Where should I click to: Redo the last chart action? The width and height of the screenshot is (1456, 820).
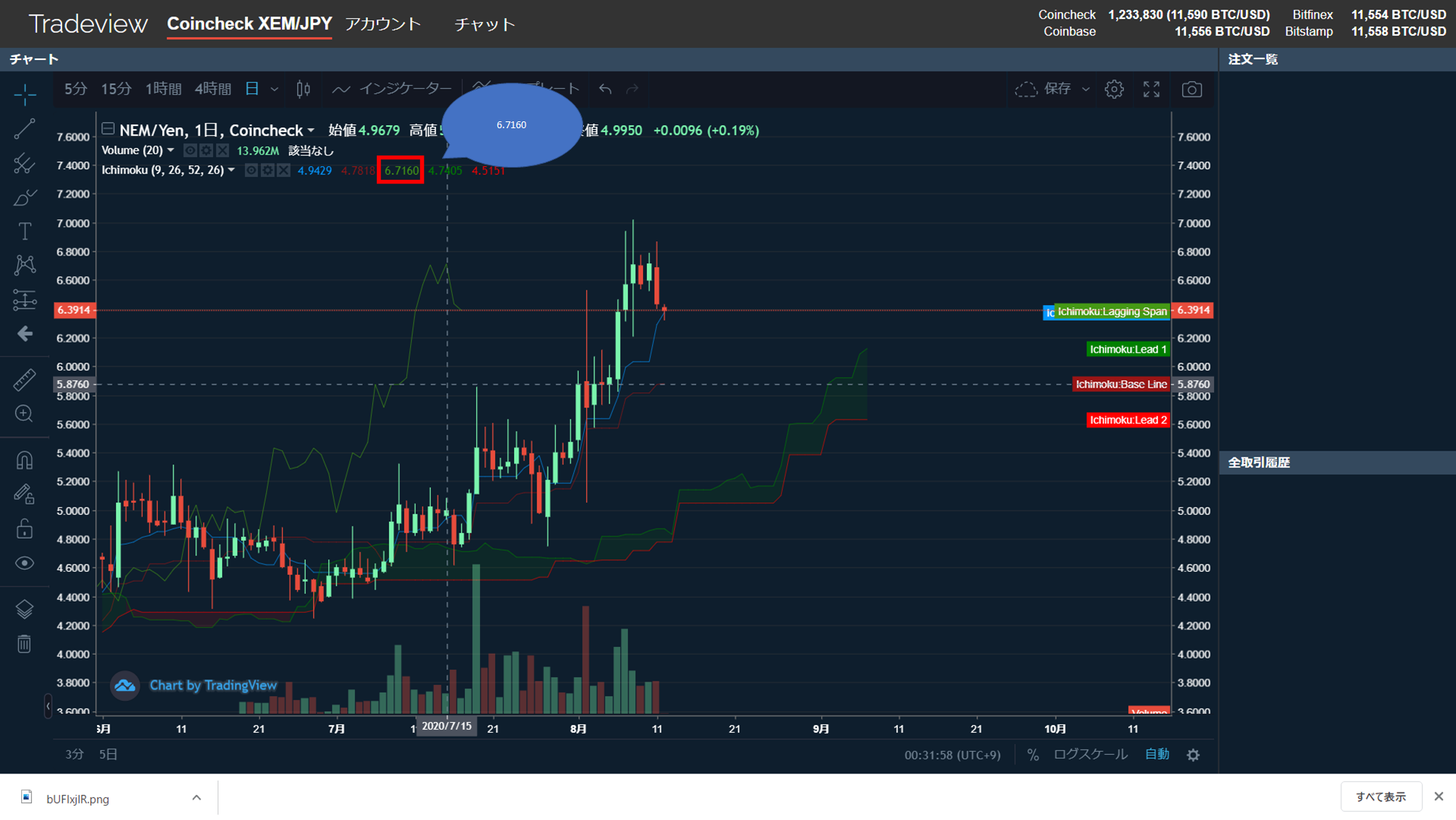[x=632, y=90]
